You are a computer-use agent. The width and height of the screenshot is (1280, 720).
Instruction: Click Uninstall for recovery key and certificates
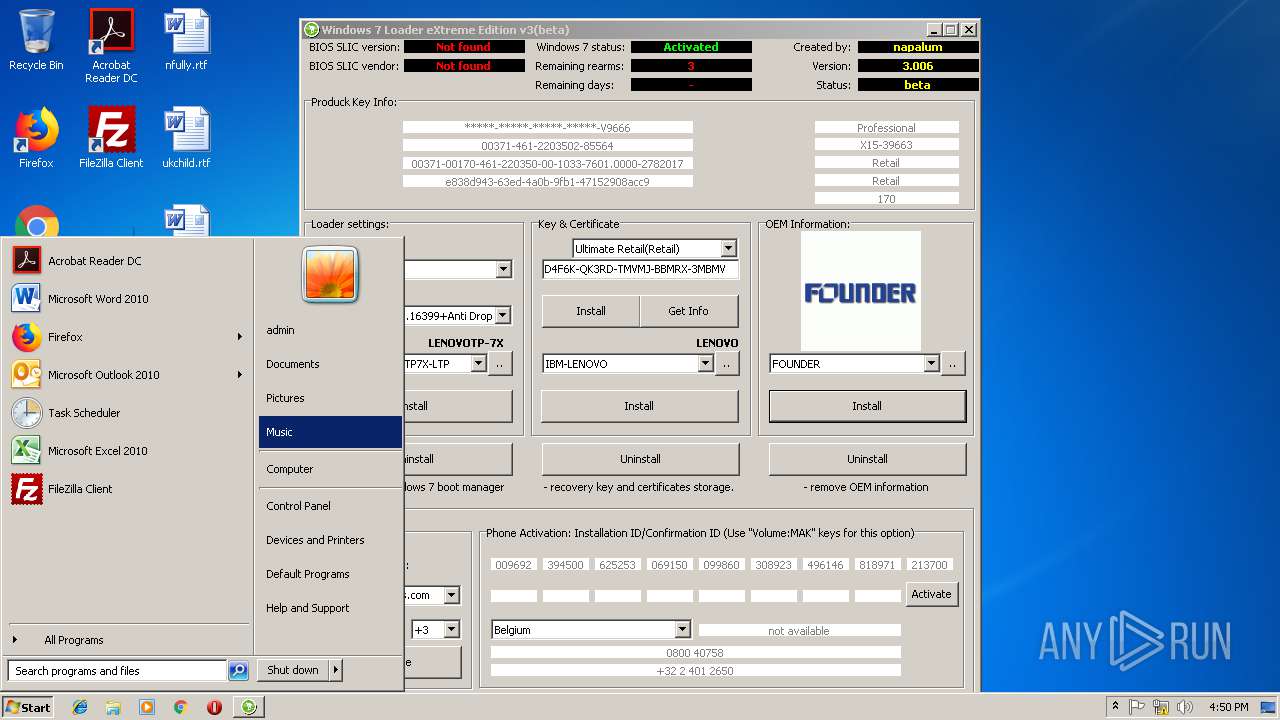tap(640, 459)
